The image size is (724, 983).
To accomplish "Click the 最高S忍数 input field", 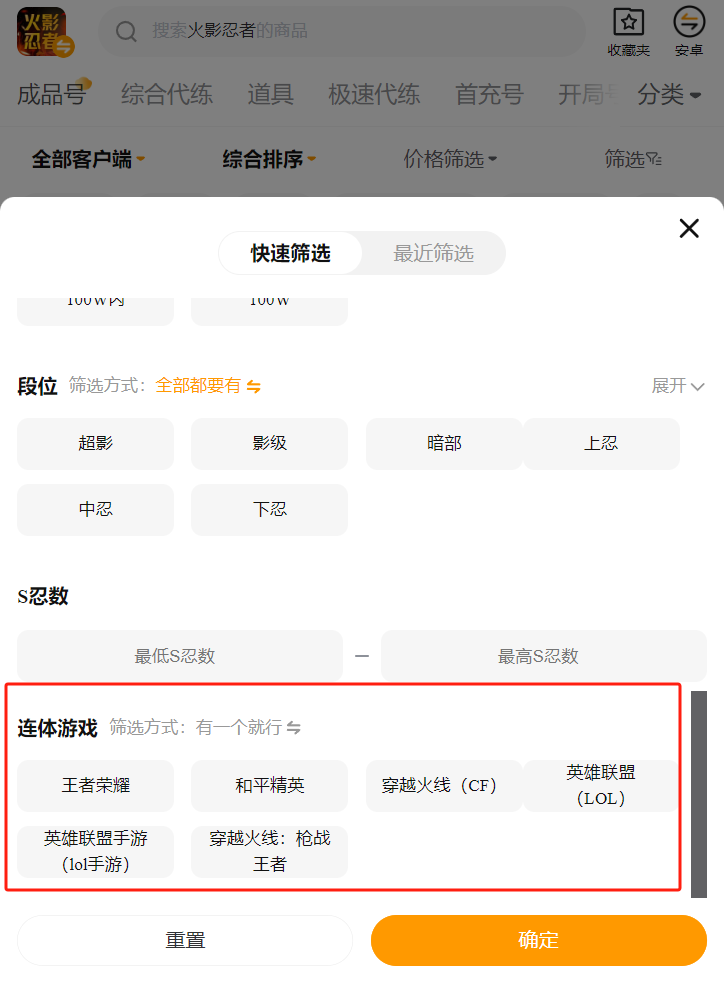I will tap(543, 656).
